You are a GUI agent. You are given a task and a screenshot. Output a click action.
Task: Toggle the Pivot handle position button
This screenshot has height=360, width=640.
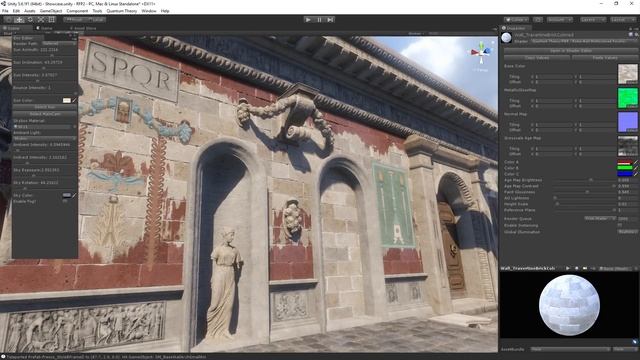(73, 20)
